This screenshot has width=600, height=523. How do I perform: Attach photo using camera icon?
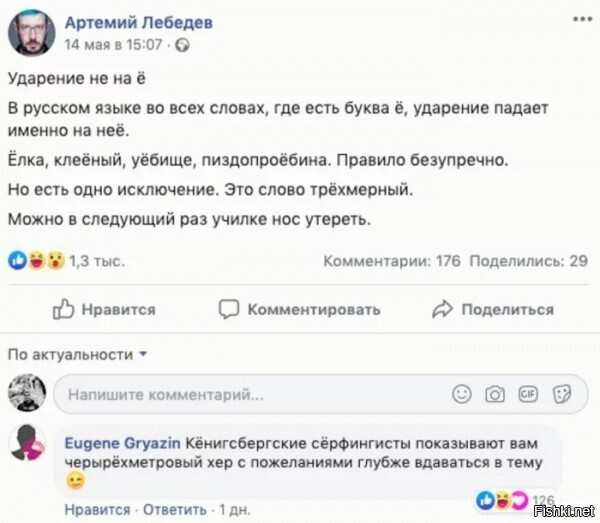495,394
